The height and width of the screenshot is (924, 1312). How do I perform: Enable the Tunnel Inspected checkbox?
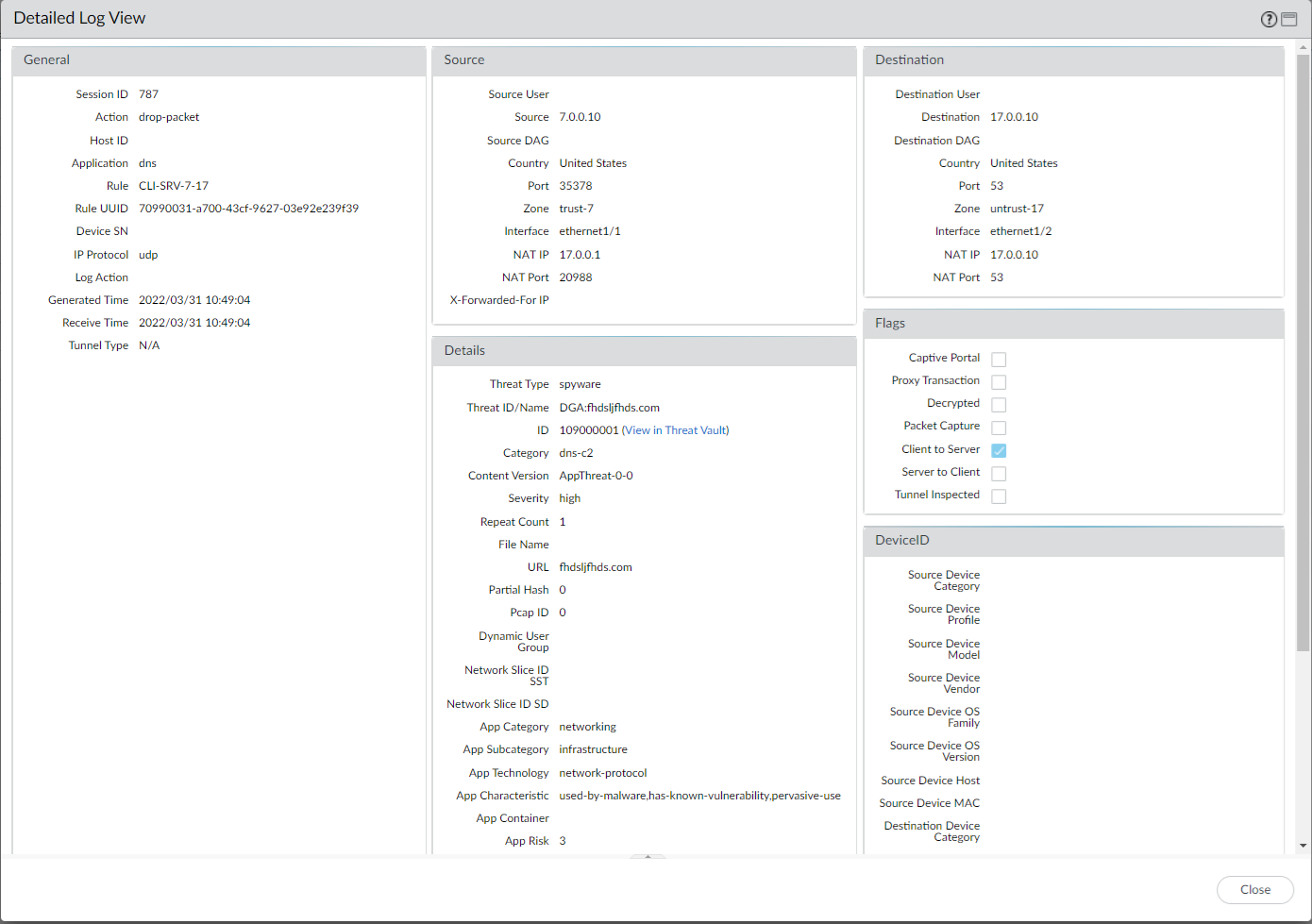click(999, 496)
